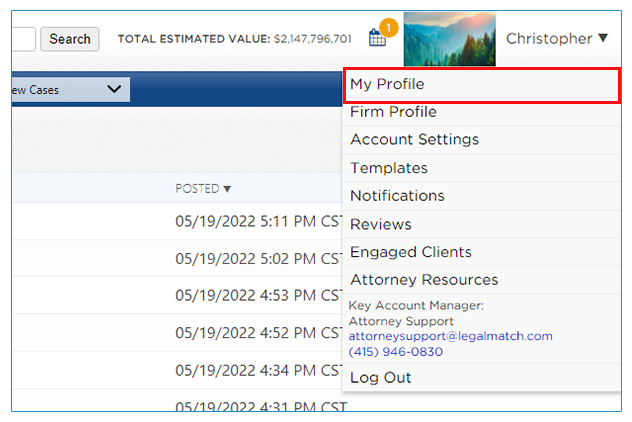Focus the search text field
Image resolution: width=632 pixels, height=422 pixels.
(x=24, y=39)
